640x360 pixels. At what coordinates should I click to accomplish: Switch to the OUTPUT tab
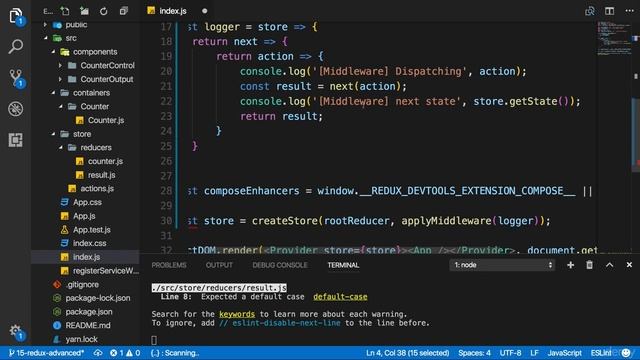pyautogui.click(x=219, y=265)
